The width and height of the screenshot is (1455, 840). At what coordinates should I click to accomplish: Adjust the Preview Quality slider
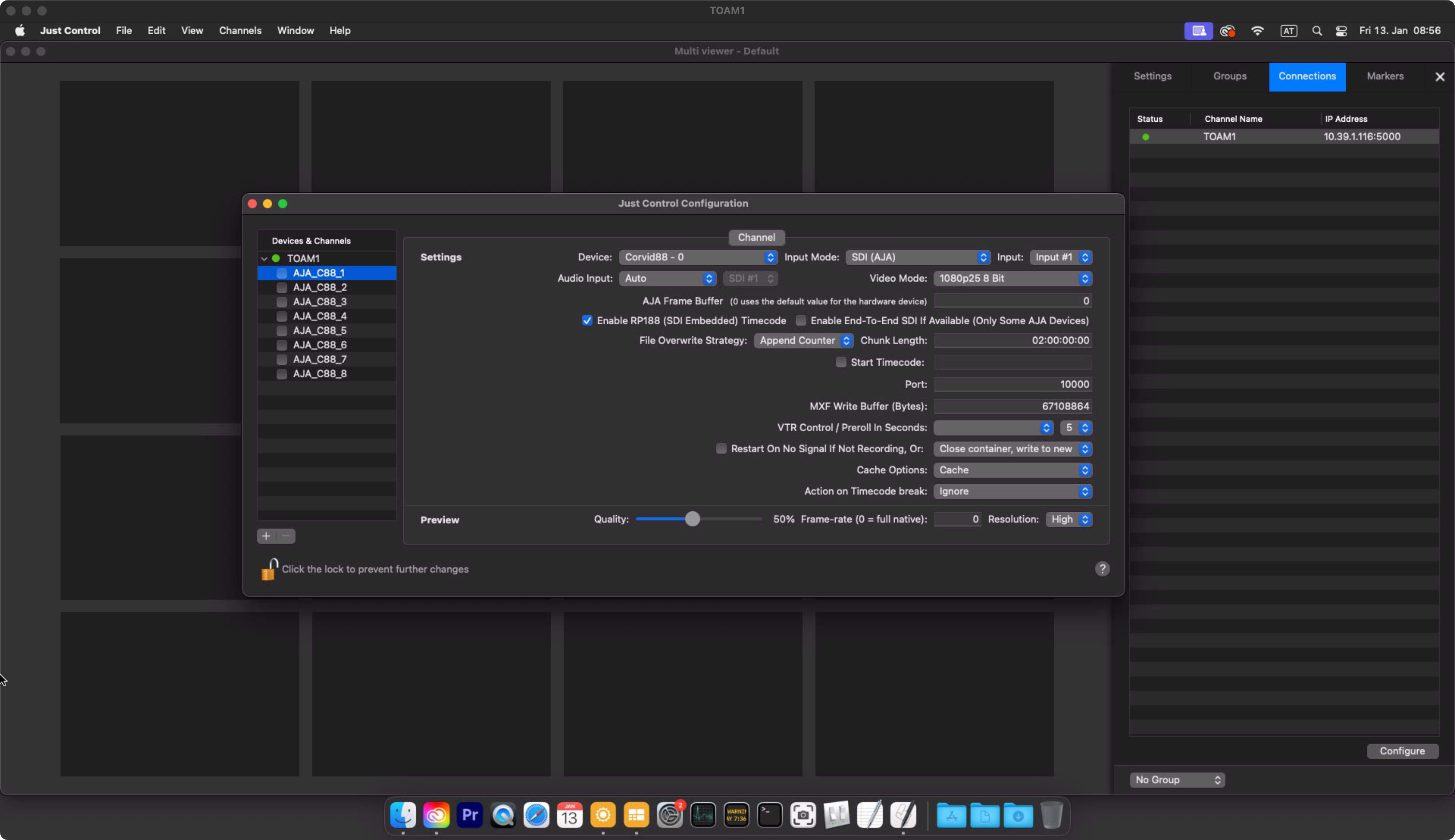(692, 519)
